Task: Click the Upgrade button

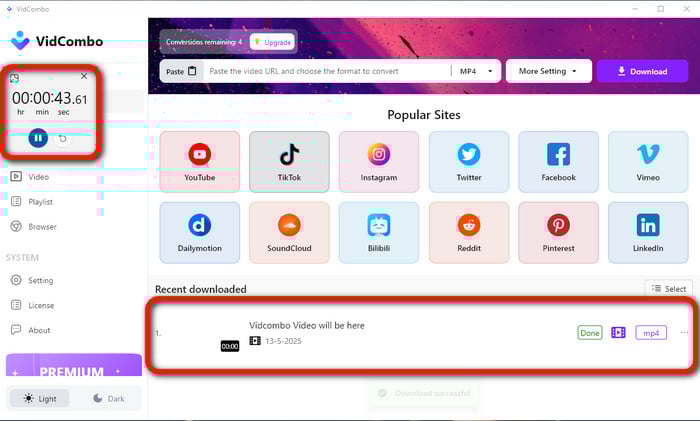Action: [273, 42]
